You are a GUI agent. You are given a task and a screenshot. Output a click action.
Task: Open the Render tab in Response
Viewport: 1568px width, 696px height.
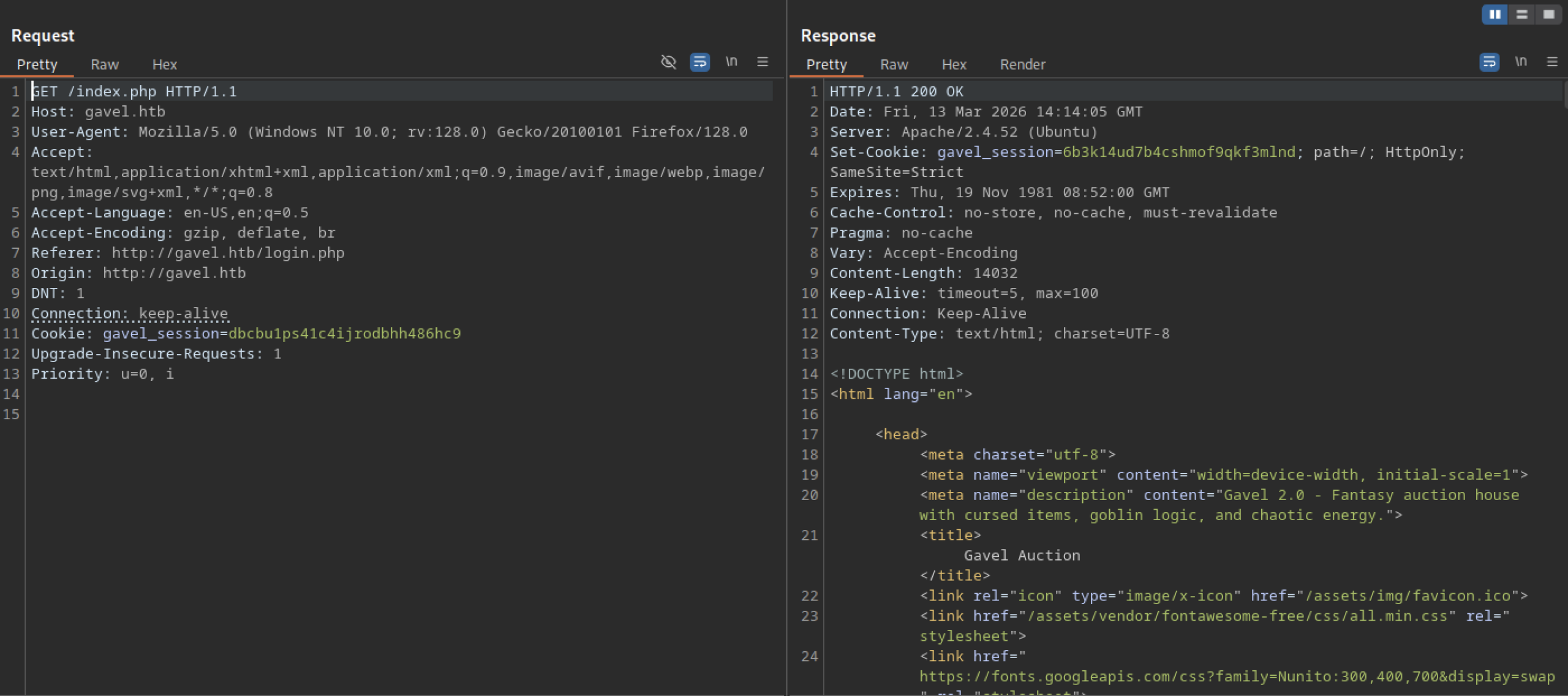(1022, 64)
